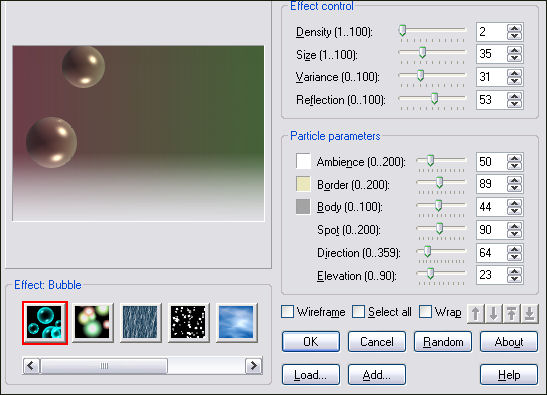Increase Reflection value with up spinner
Viewport: 547px width, 395px height.
click(515, 96)
